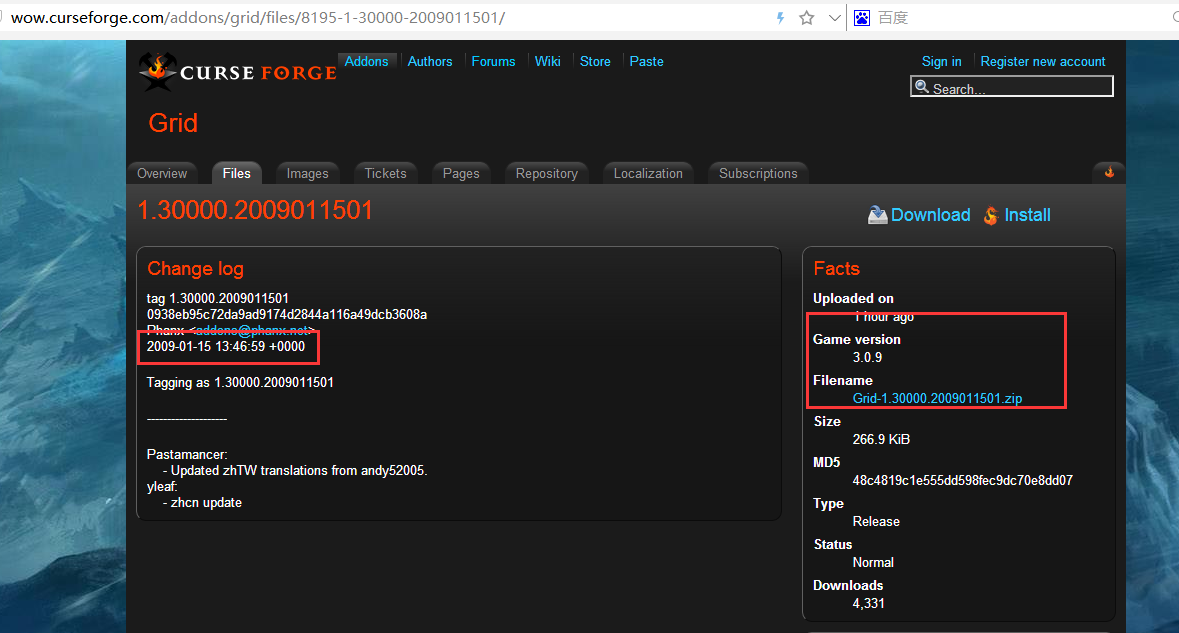
Task: Click the flame icon tab at far right
Action: 1109,172
